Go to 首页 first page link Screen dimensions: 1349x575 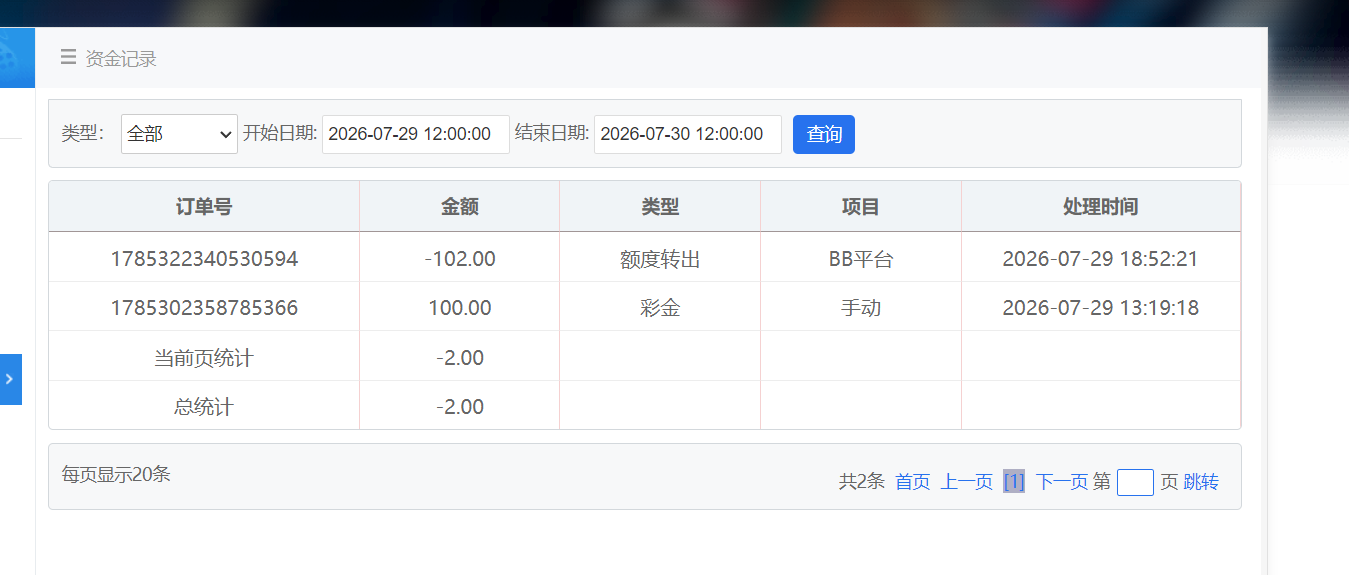click(x=912, y=482)
